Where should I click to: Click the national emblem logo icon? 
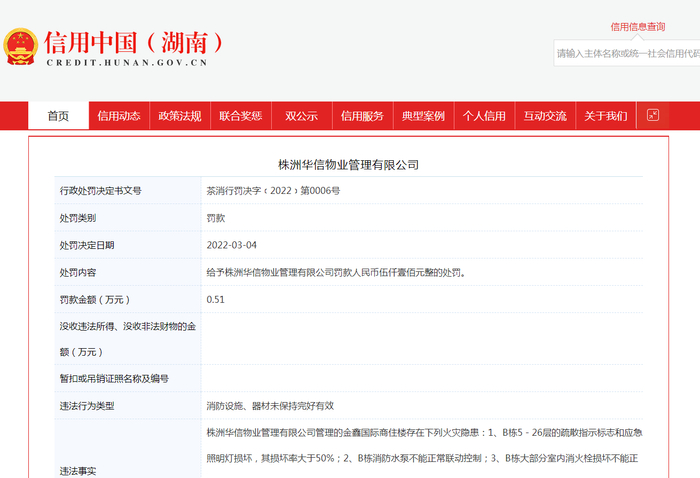point(21,47)
